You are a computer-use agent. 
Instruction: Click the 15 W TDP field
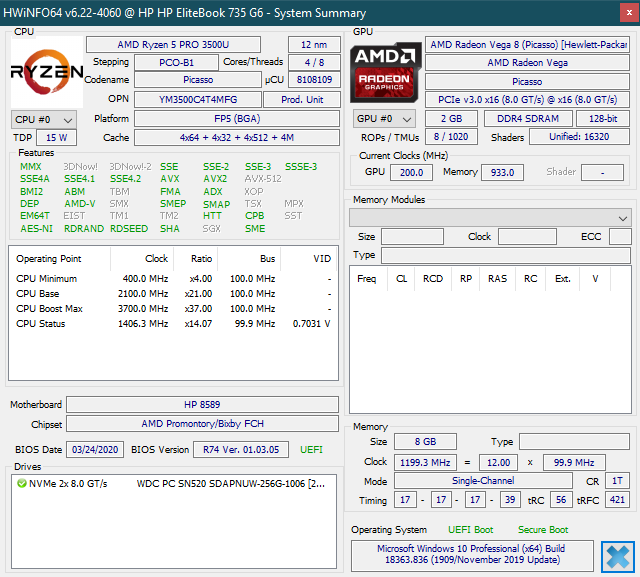click(56, 138)
